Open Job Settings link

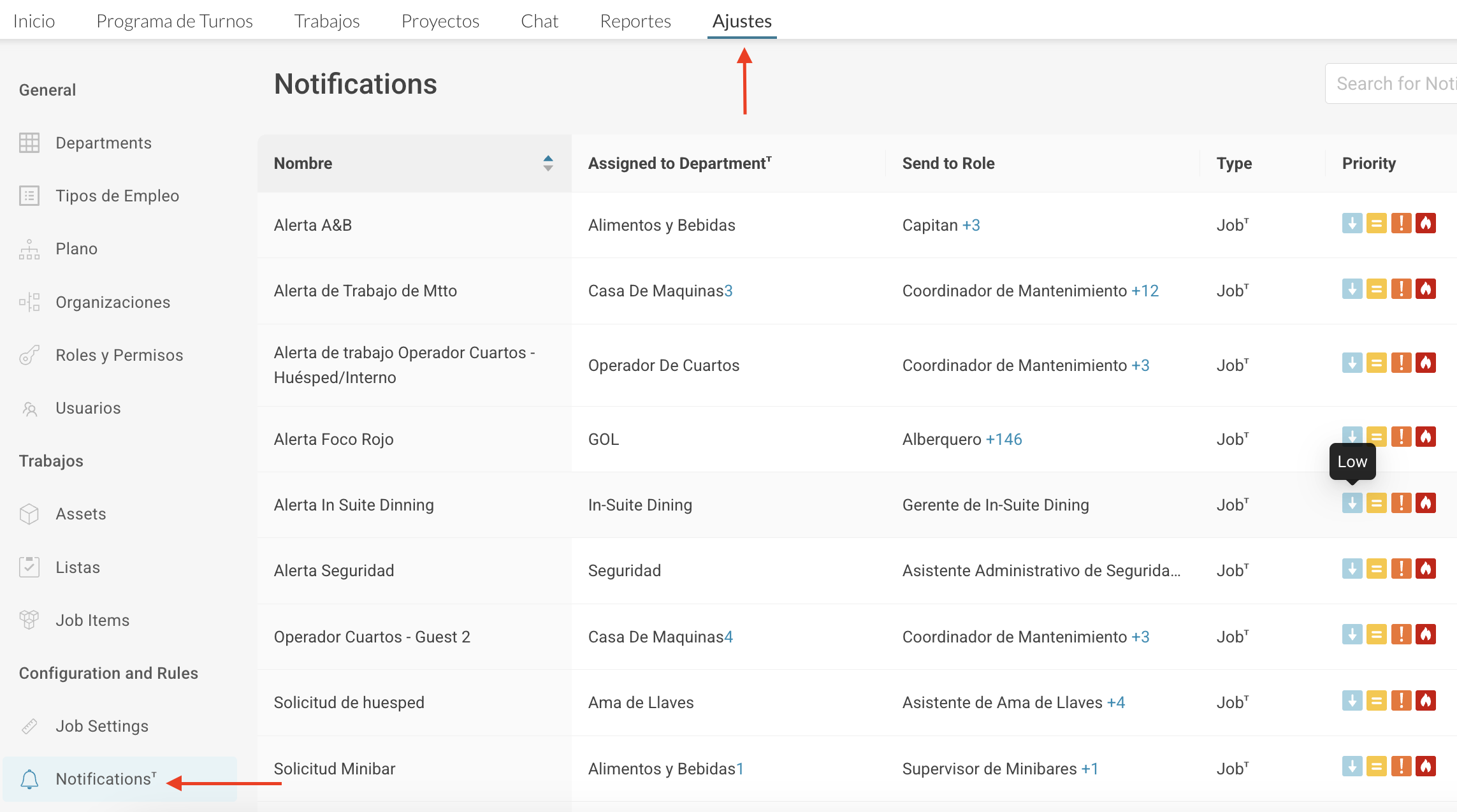pos(102,726)
